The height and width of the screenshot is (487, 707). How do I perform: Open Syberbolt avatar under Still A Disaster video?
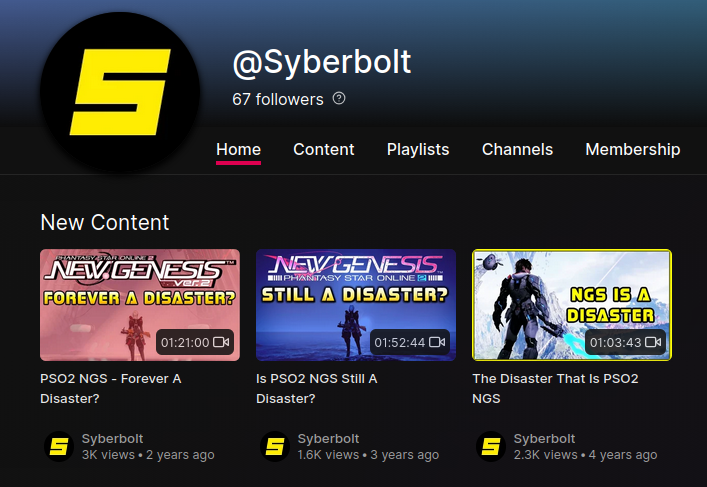[275, 446]
